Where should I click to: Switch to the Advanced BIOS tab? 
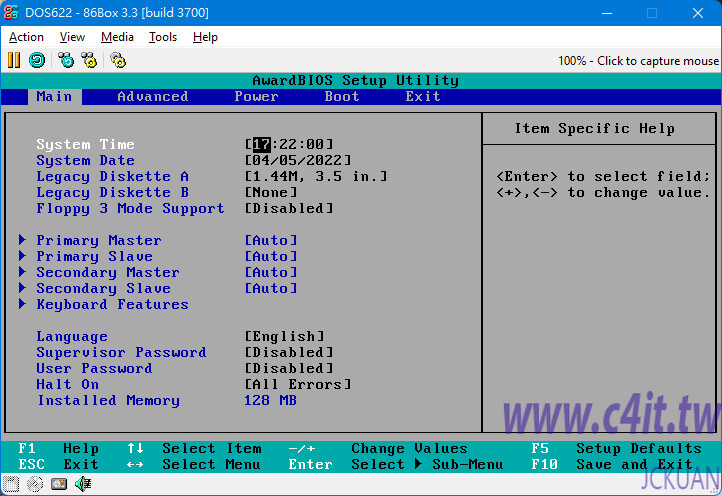click(x=153, y=97)
